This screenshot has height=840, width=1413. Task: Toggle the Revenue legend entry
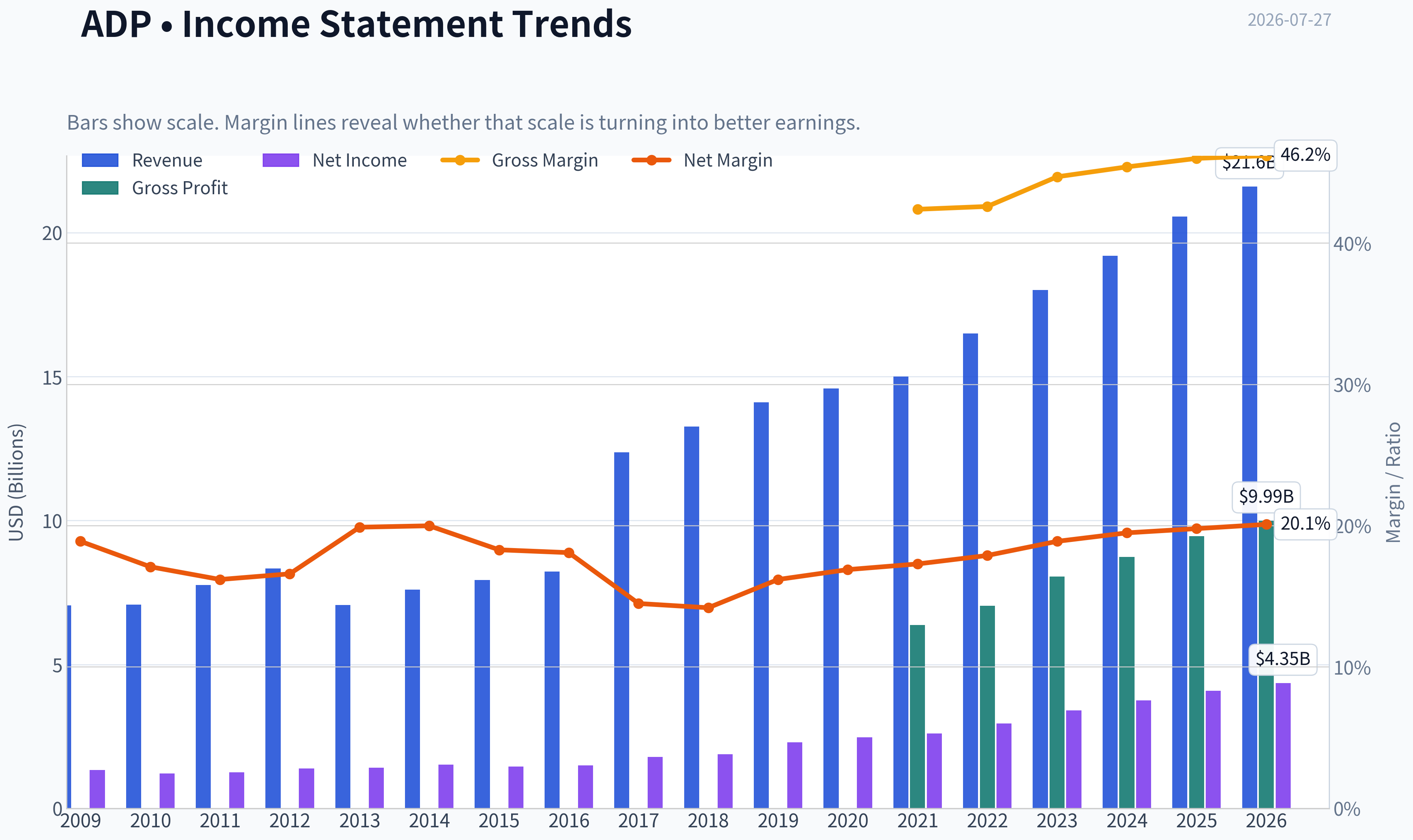pyautogui.click(x=142, y=160)
